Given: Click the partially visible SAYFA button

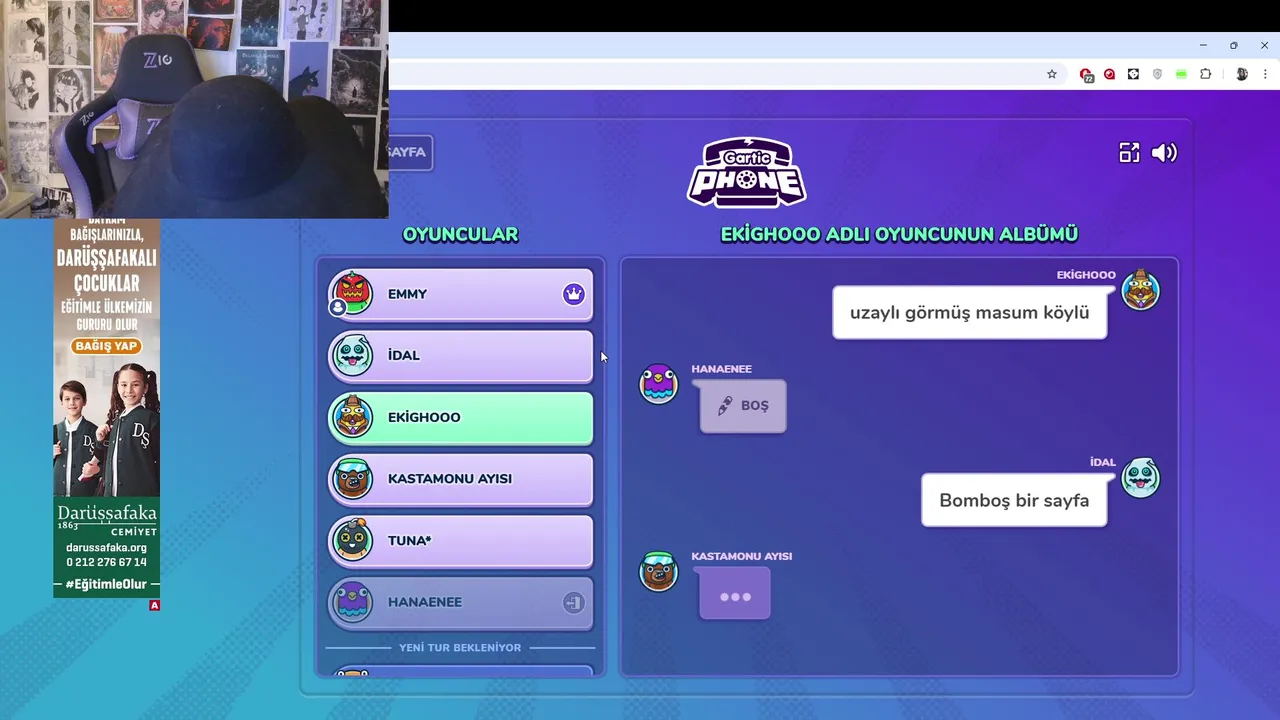Looking at the screenshot, I should tap(410, 152).
